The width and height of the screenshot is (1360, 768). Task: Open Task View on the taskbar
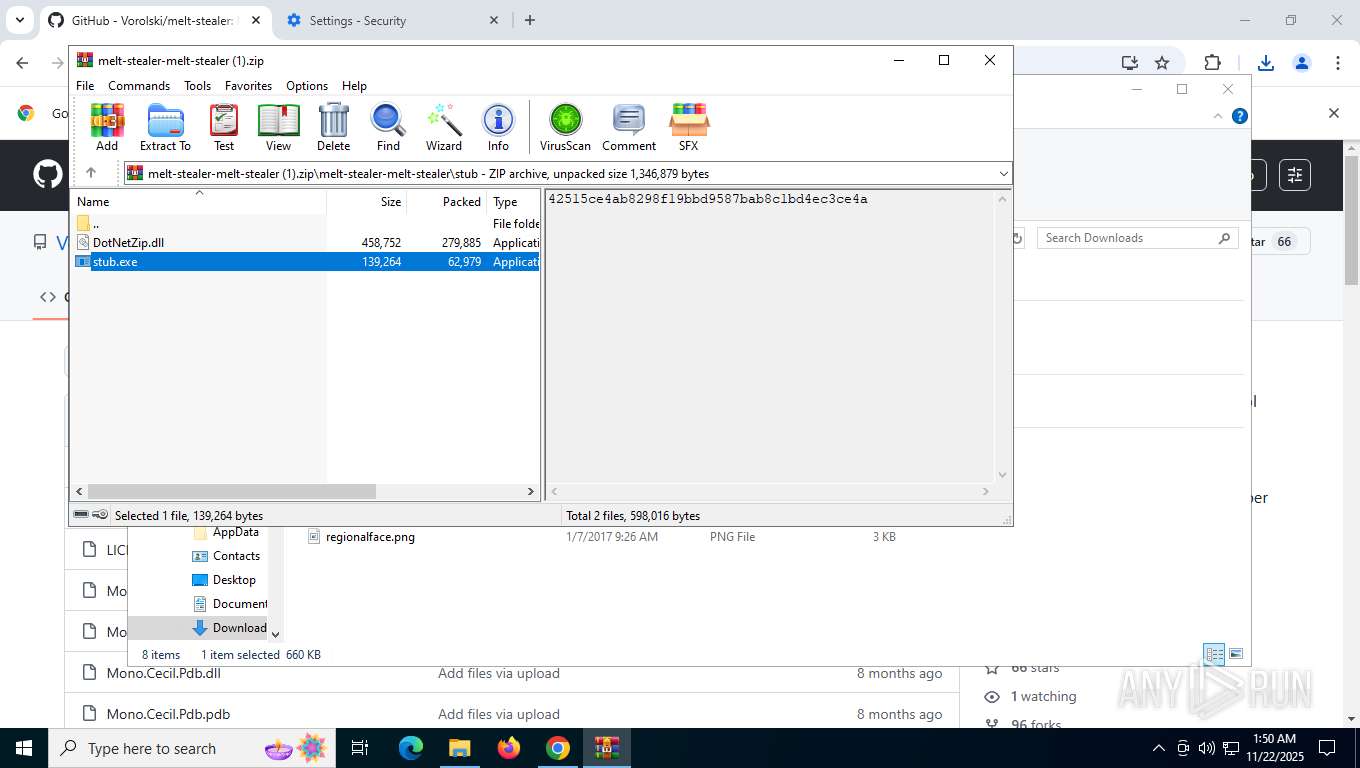tap(360, 748)
